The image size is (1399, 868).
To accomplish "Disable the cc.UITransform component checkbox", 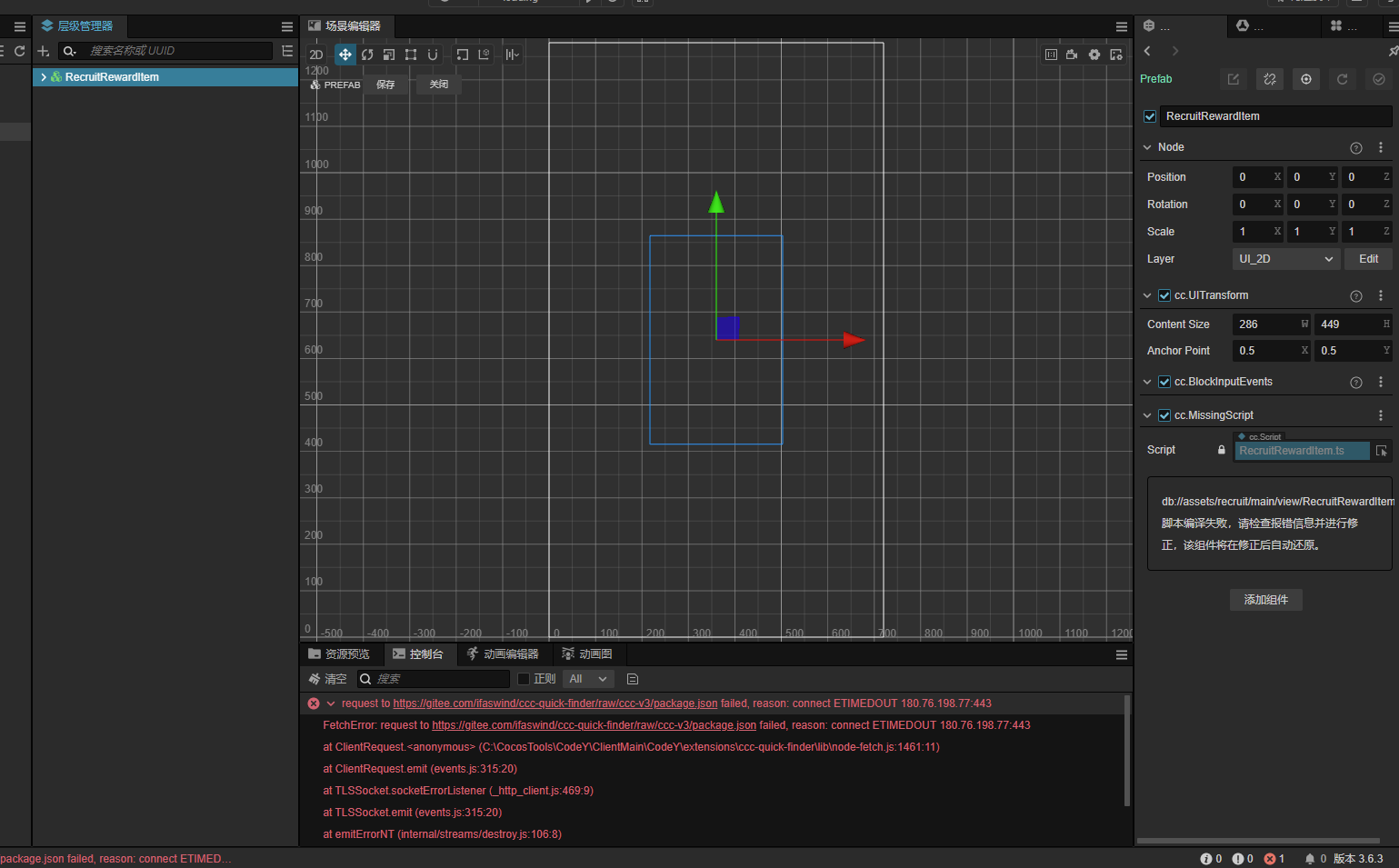I will pyautogui.click(x=1164, y=295).
